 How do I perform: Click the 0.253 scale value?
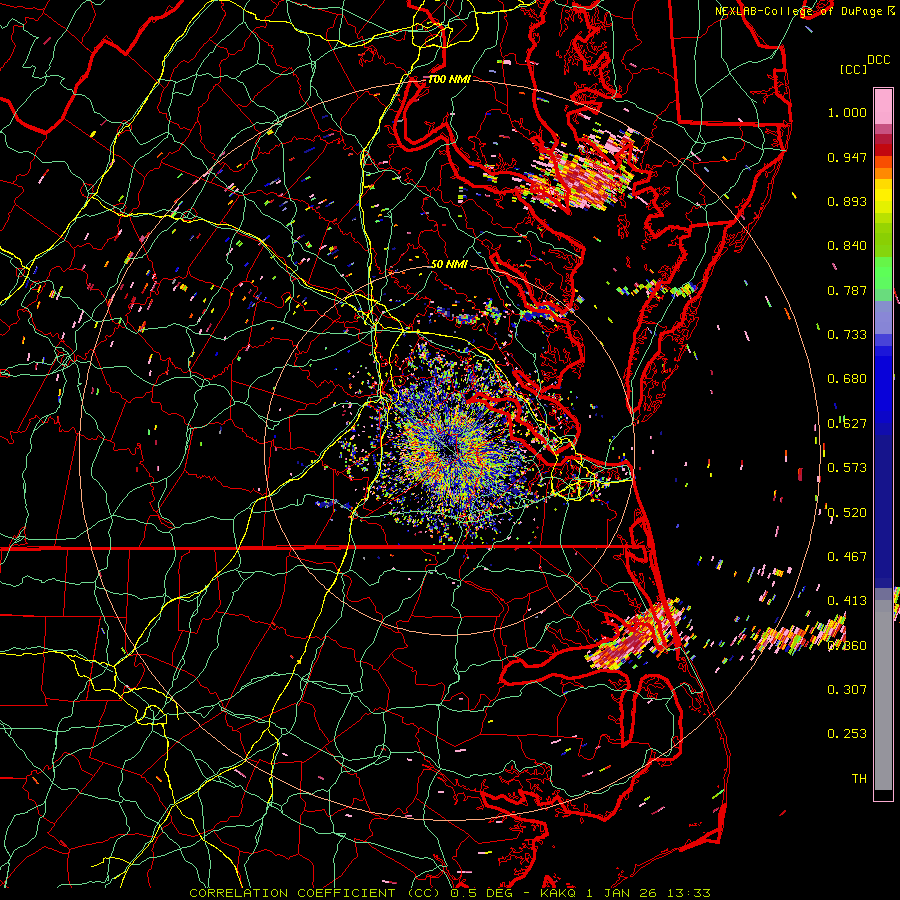(x=847, y=734)
